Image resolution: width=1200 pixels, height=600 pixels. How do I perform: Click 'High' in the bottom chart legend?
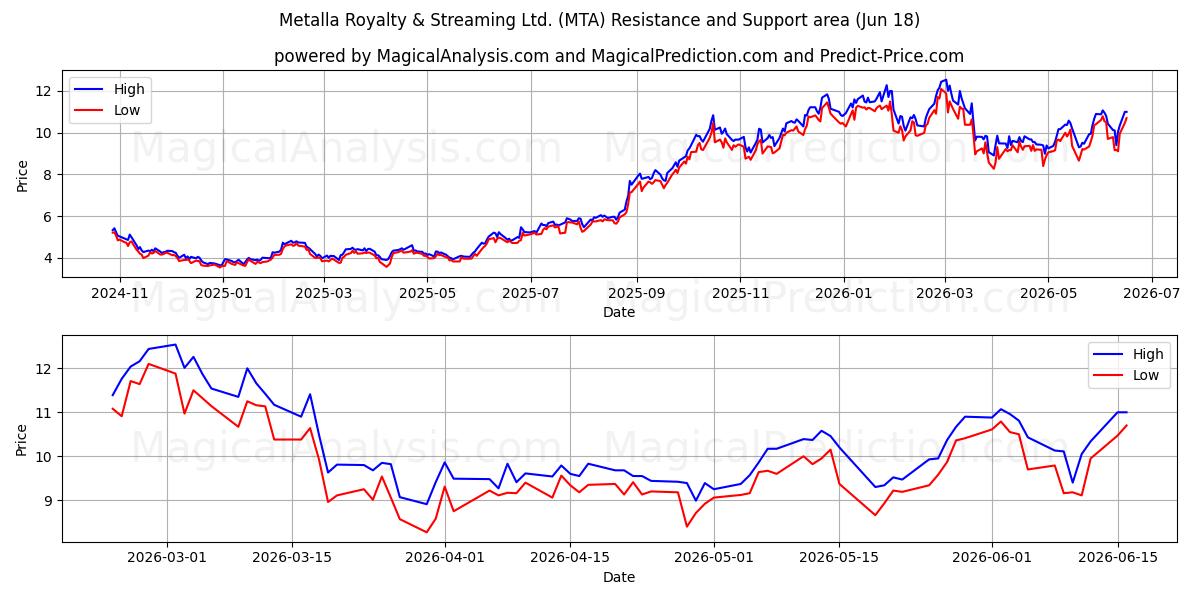pyautogui.click(x=1148, y=354)
